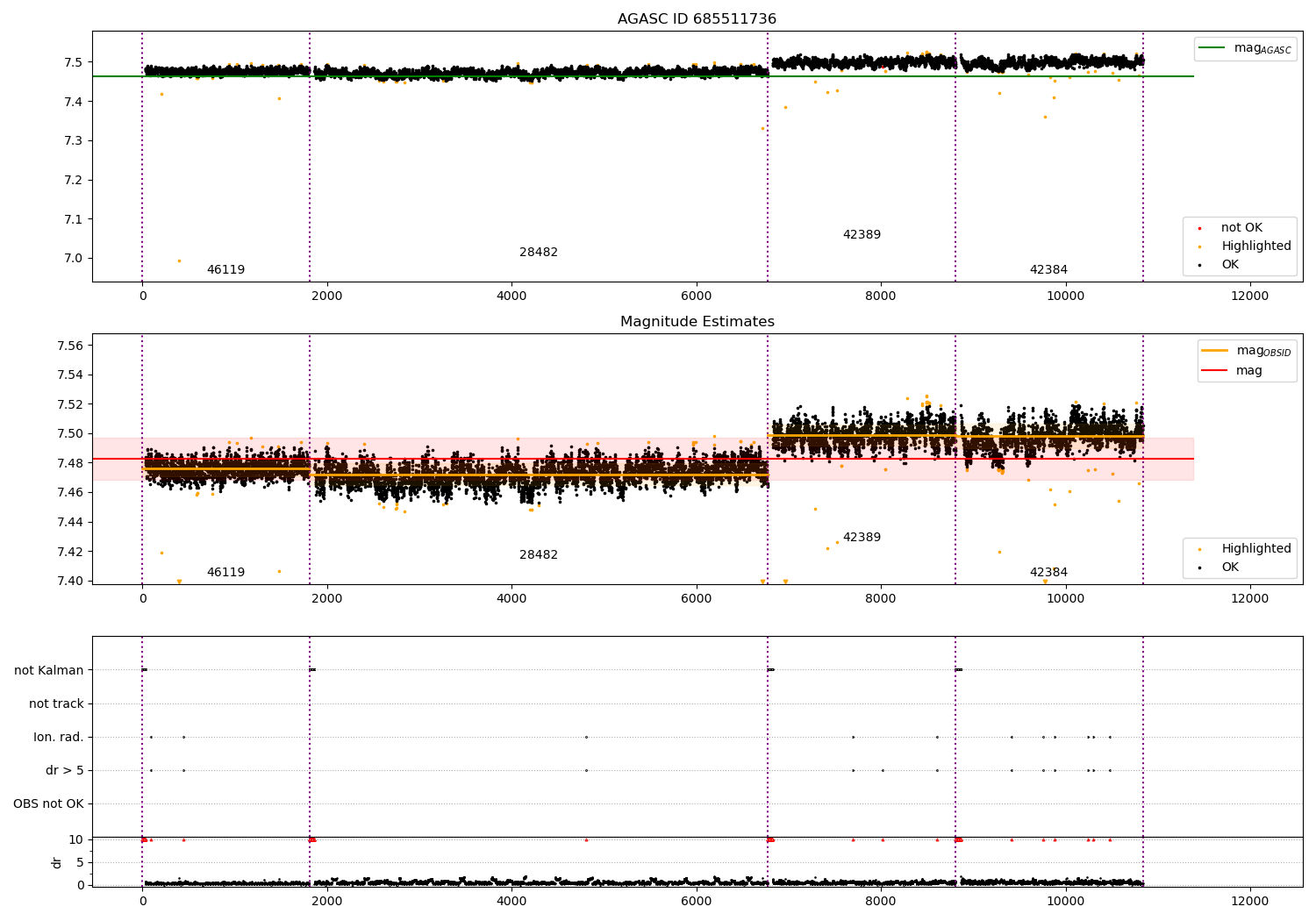Screen dimensions: 1316x921
Task: Select the red 'mag' legend label
Action: (x=1249, y=371)
